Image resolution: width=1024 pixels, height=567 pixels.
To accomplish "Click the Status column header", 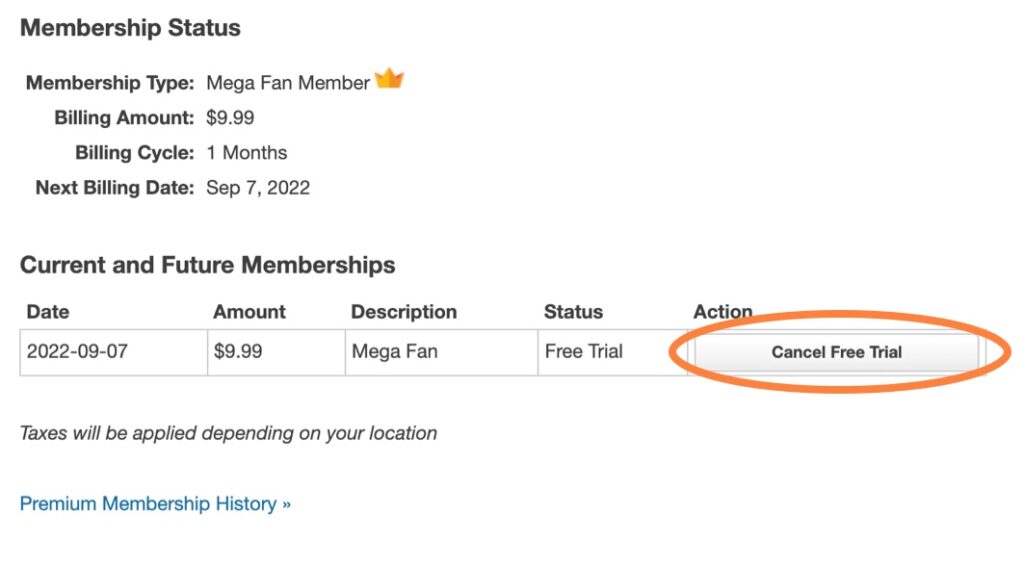I will (573, 312).
